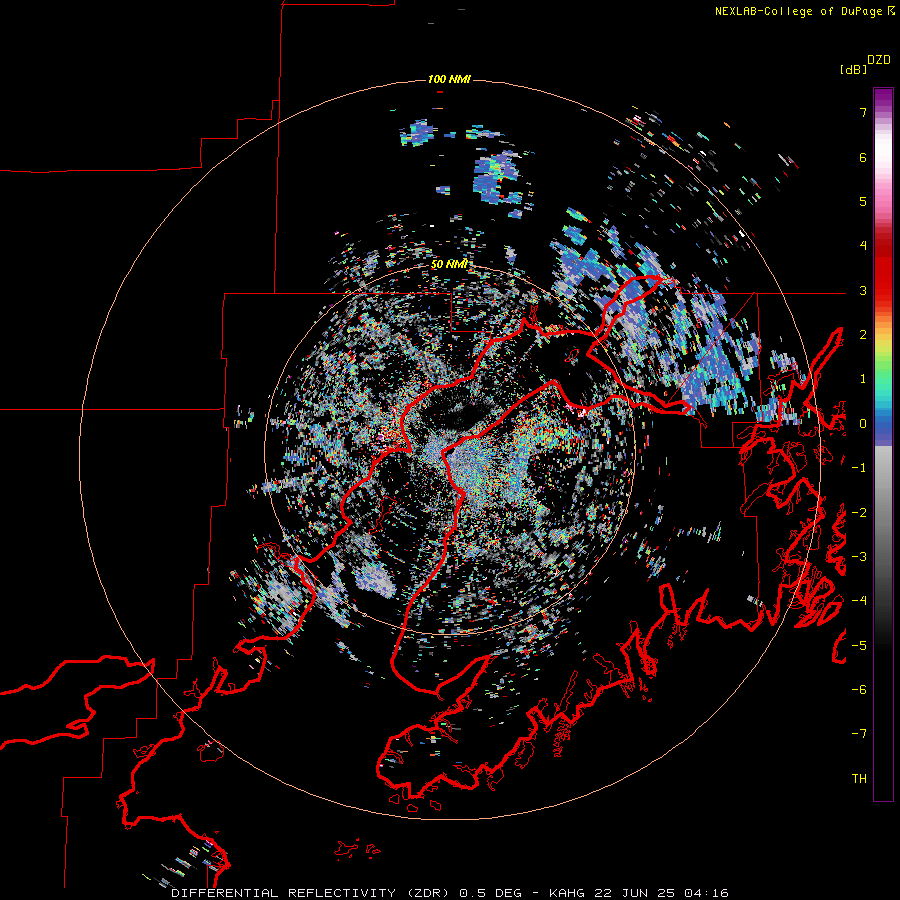The height and width of the screenshot is (900, 900).
Task: Click the ZDR color bar legend
Action: [x=883, y=444]
